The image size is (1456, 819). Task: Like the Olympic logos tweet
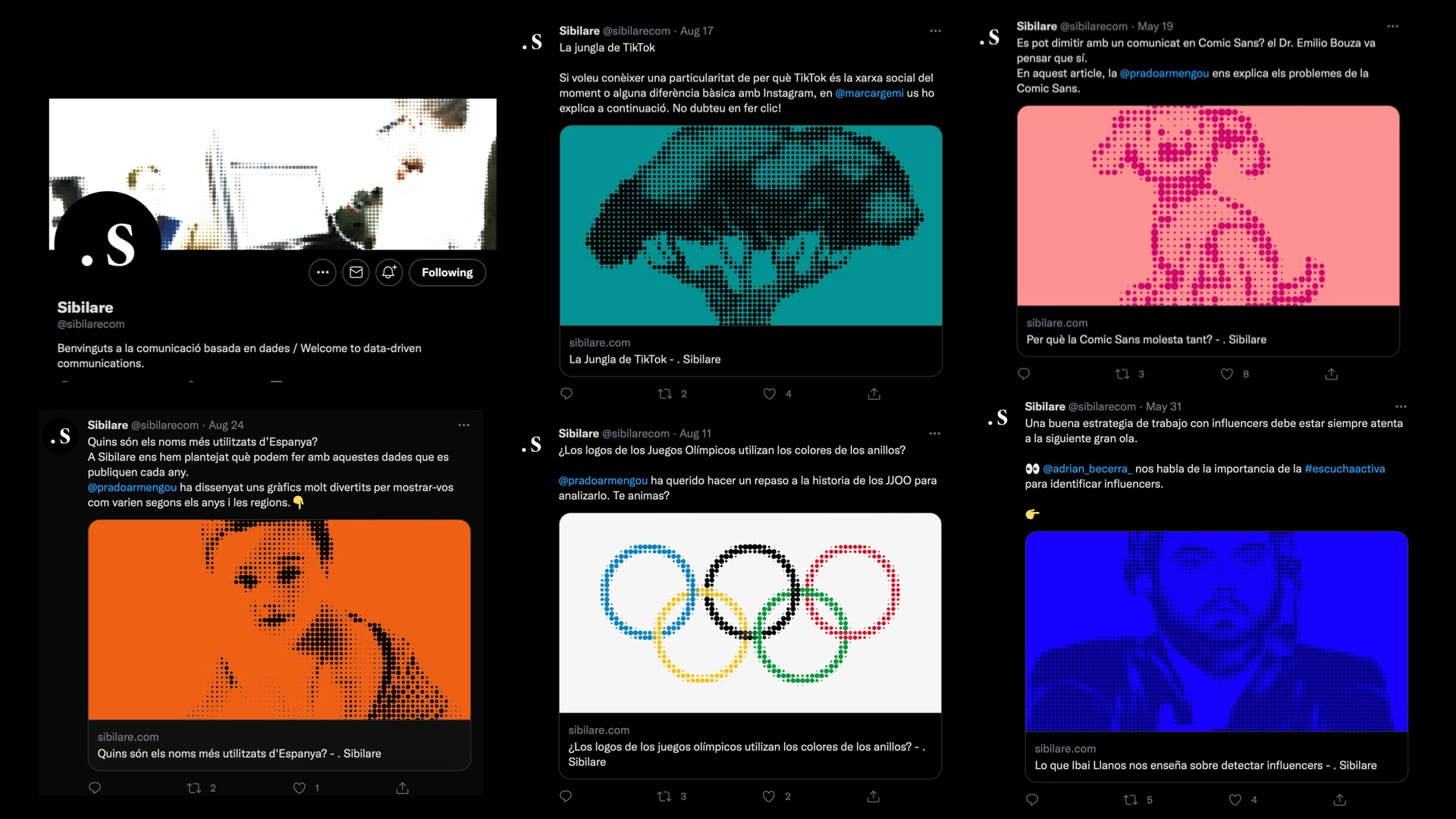769,796
